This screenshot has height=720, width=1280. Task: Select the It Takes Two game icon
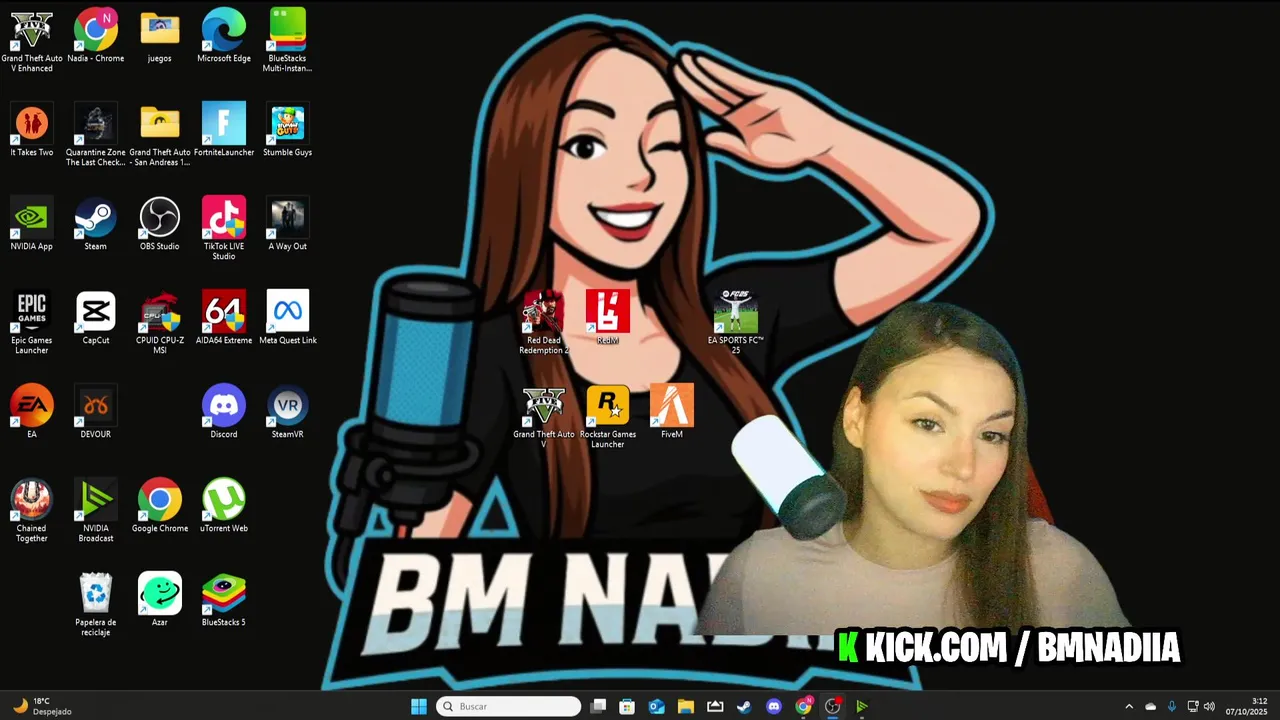[x=32, y=130]
